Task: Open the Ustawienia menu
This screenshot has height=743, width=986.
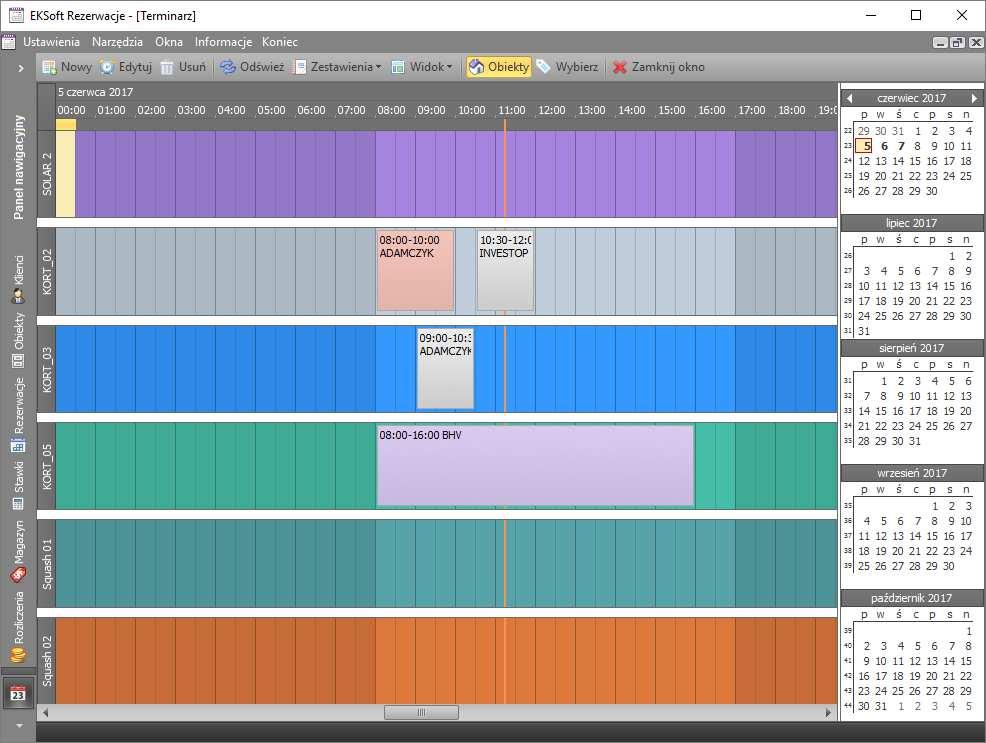Action: click(x=52, y=42)
